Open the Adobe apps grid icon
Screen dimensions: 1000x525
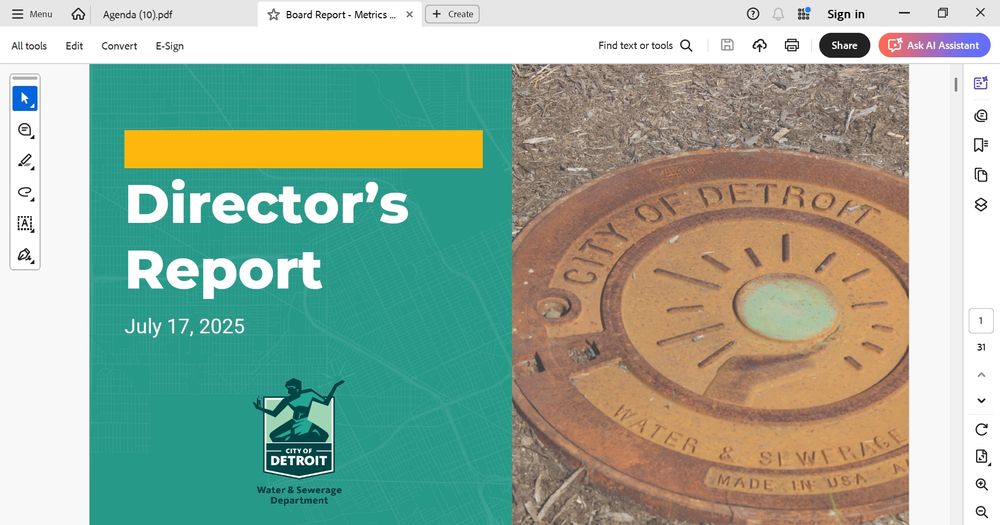[x=804, y=14]
